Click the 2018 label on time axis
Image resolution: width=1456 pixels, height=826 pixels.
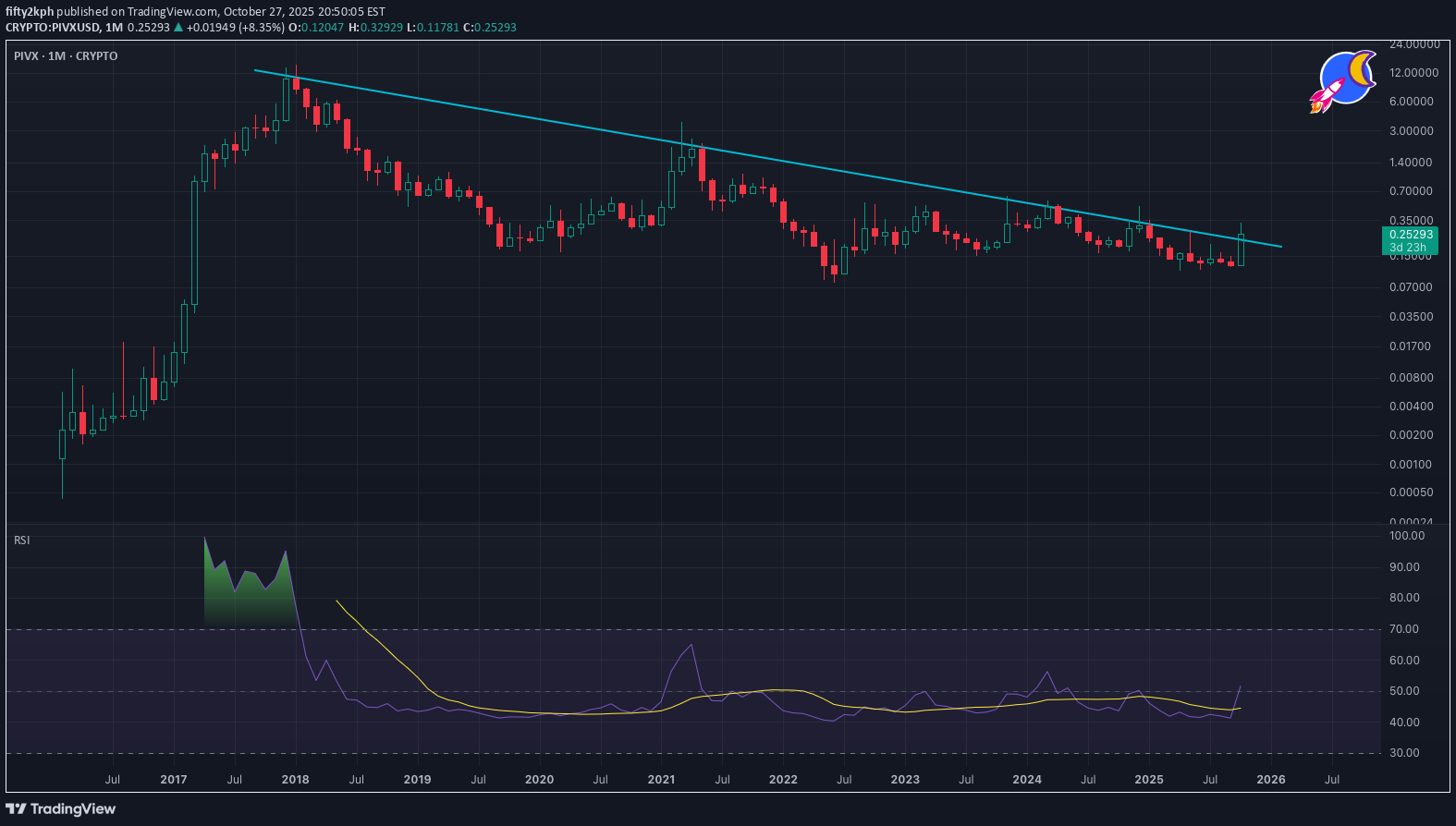[x=295, y=780]
